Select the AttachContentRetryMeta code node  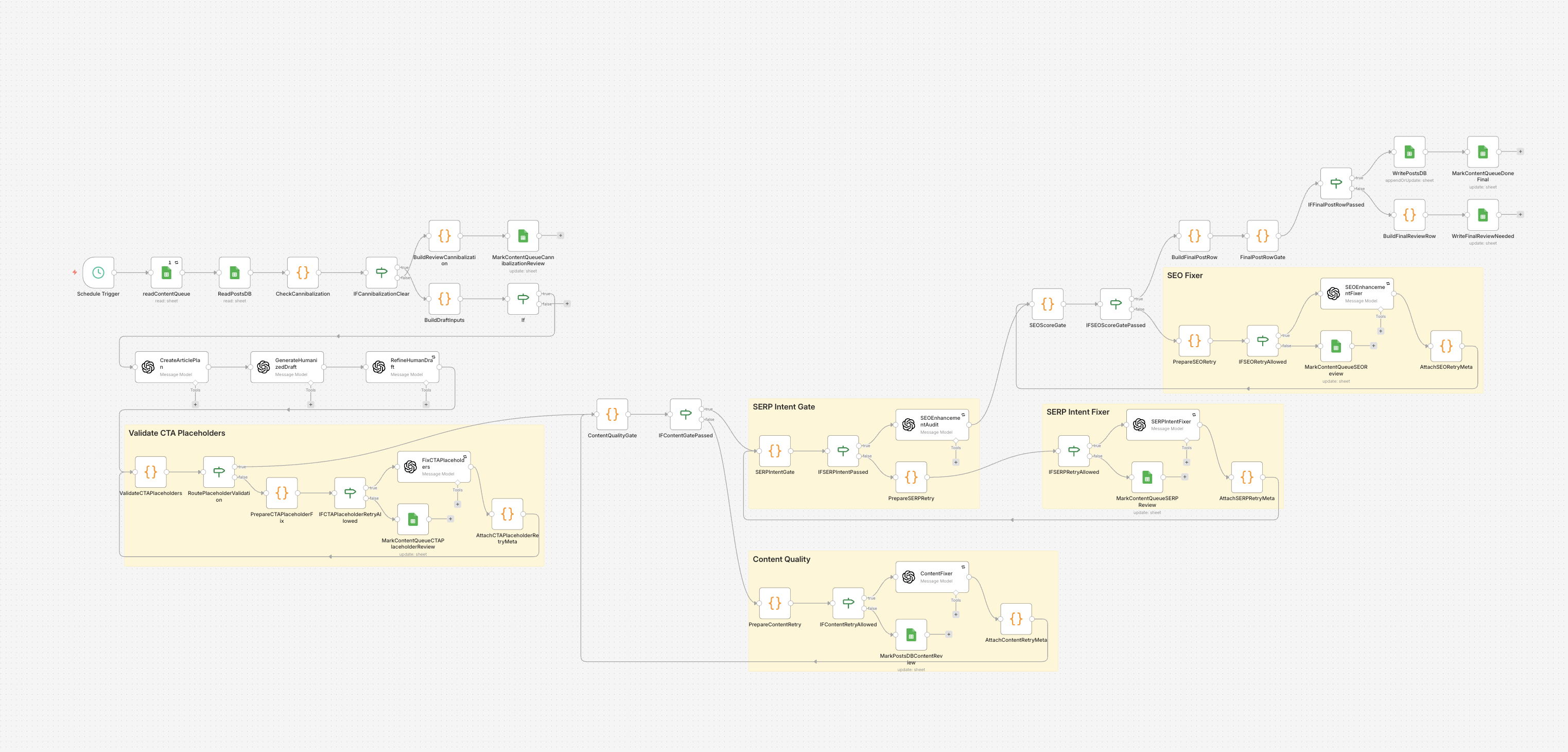coord(1016,619)
